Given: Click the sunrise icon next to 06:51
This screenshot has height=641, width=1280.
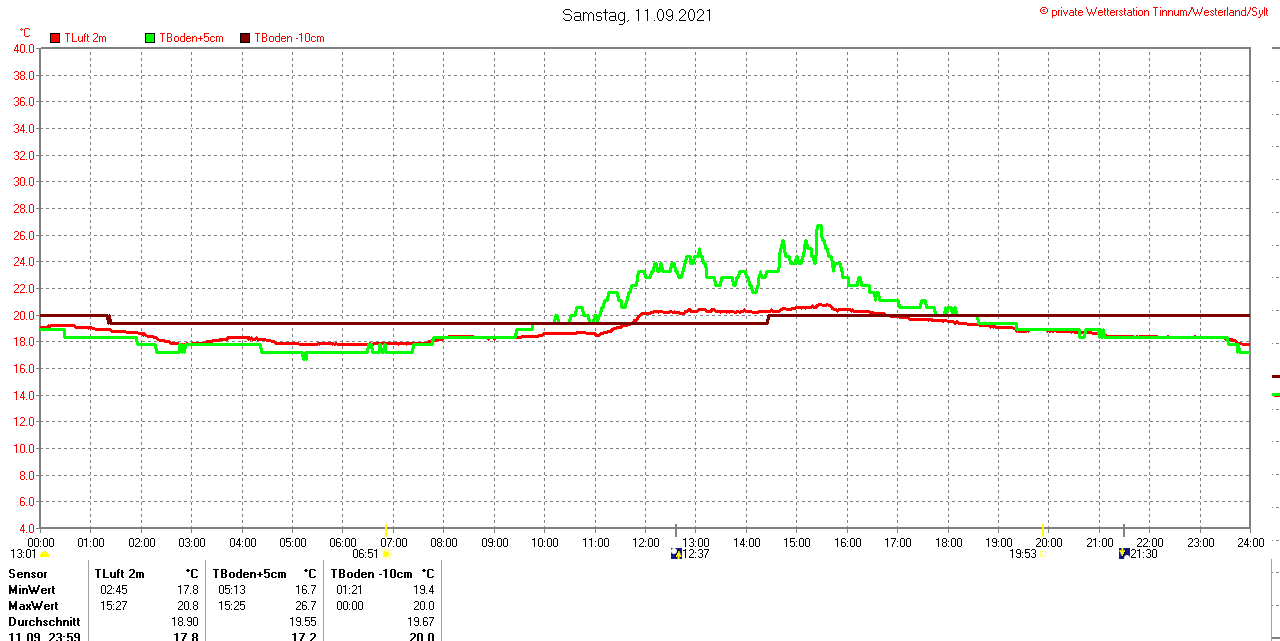Looking at the screenshot, I should coord(387,554).
